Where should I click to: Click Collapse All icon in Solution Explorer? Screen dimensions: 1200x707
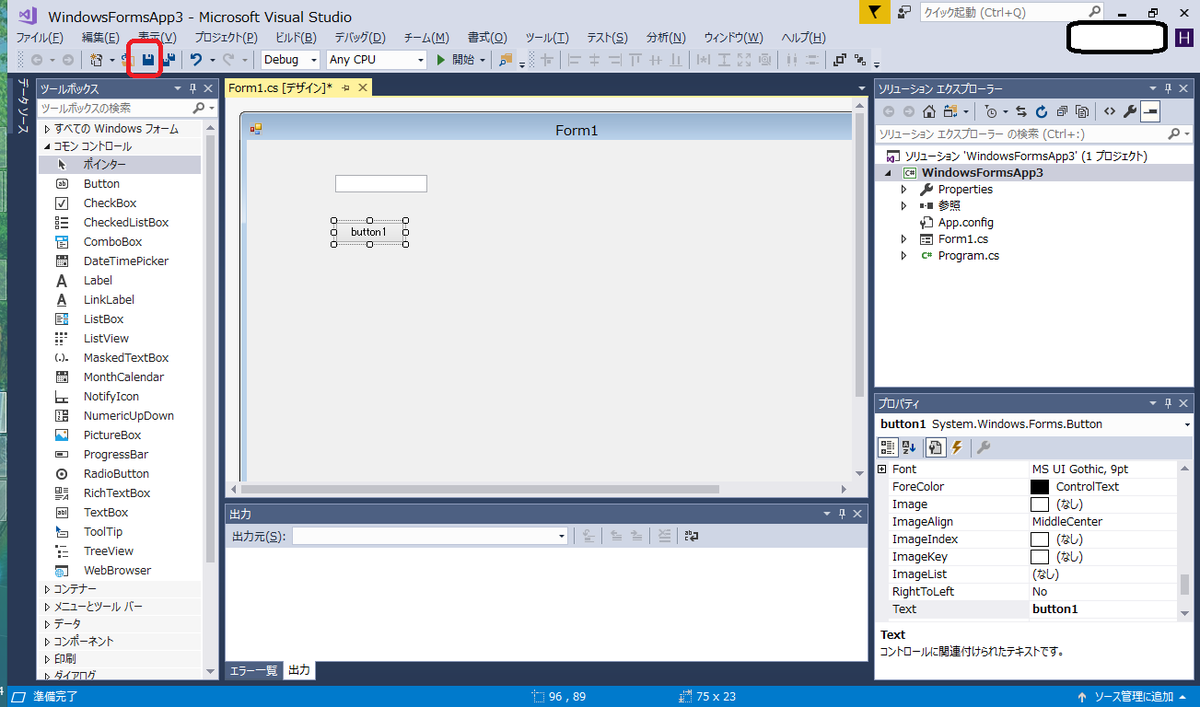(x=1062, y=111)
